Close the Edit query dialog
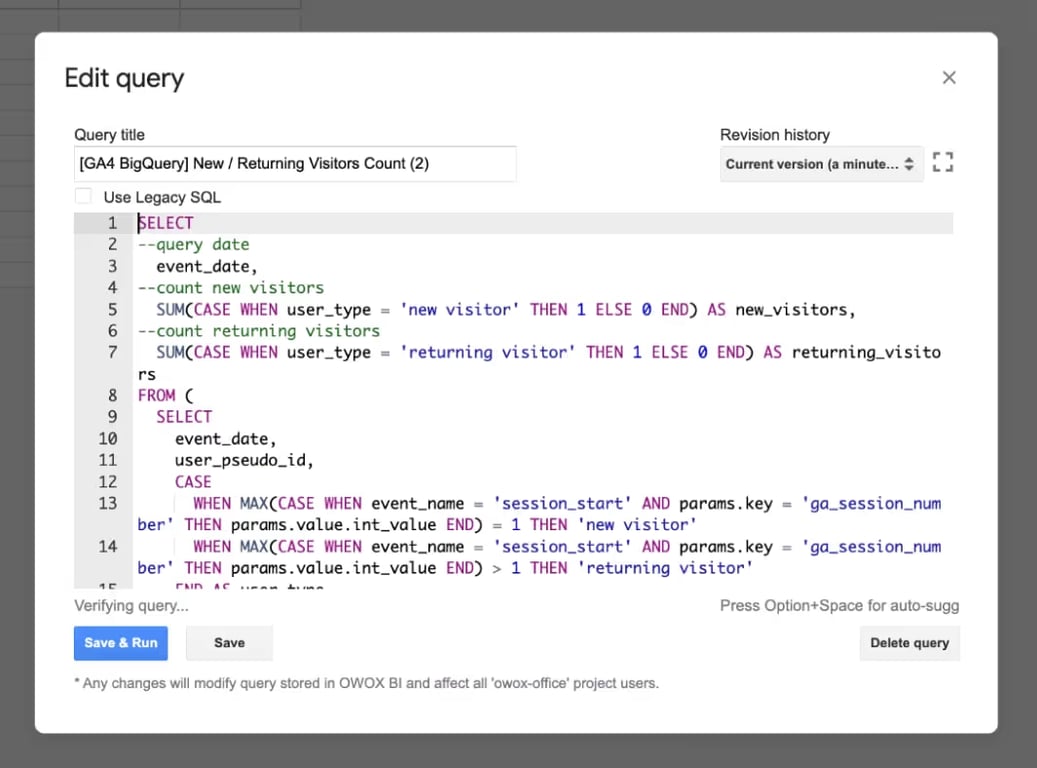Viewport: 1037px width, 768px height. 949,77
